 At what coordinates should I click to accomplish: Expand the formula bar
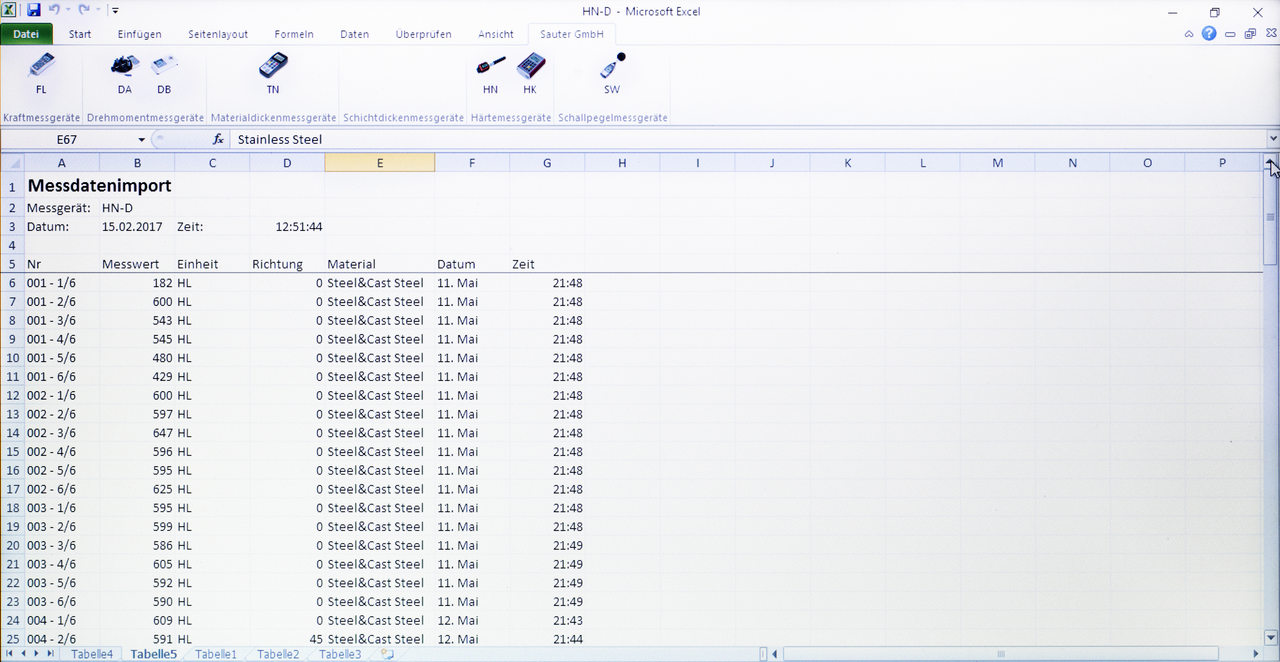click(x=1272, y=140)
